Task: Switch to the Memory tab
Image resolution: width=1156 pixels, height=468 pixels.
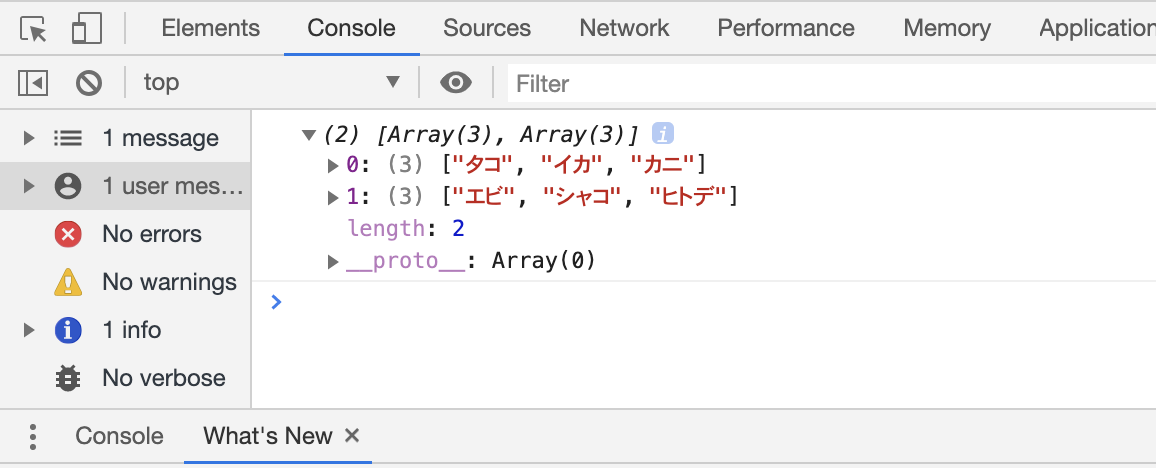Action: (x=947, y=28)
